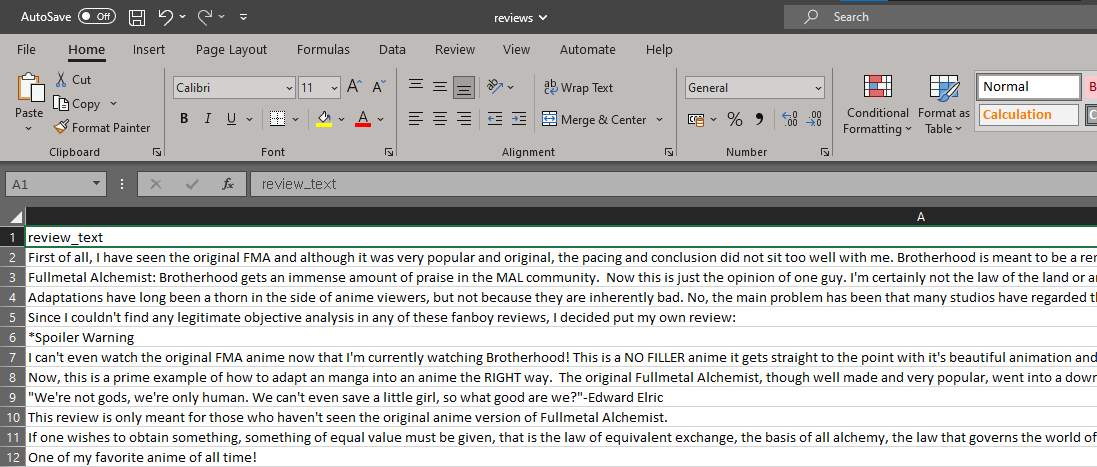Open Format as Table menu
Screen dimensions: 1097x467
click(x=944, y=104)
